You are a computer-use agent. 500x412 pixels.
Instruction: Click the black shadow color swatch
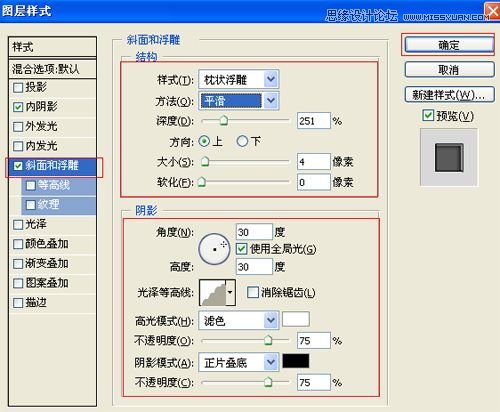coord(296,361)
